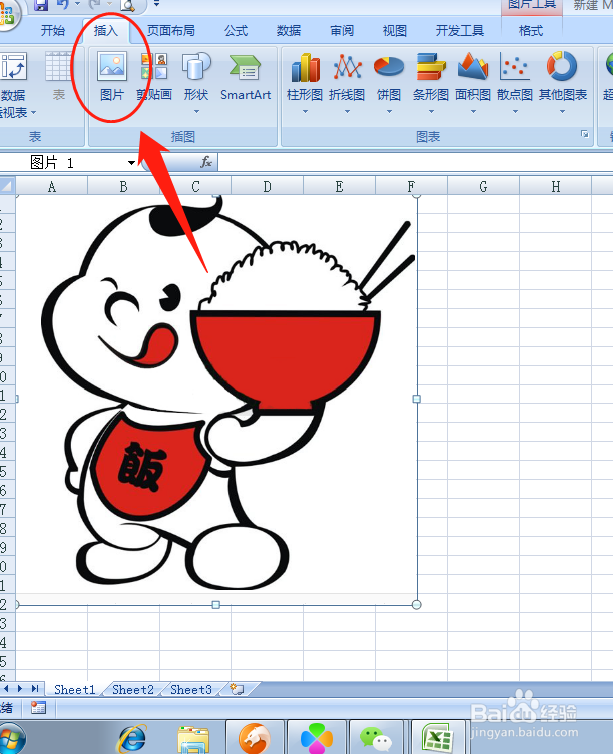Open the orange browser icon on taskbar

click(255, 738)
